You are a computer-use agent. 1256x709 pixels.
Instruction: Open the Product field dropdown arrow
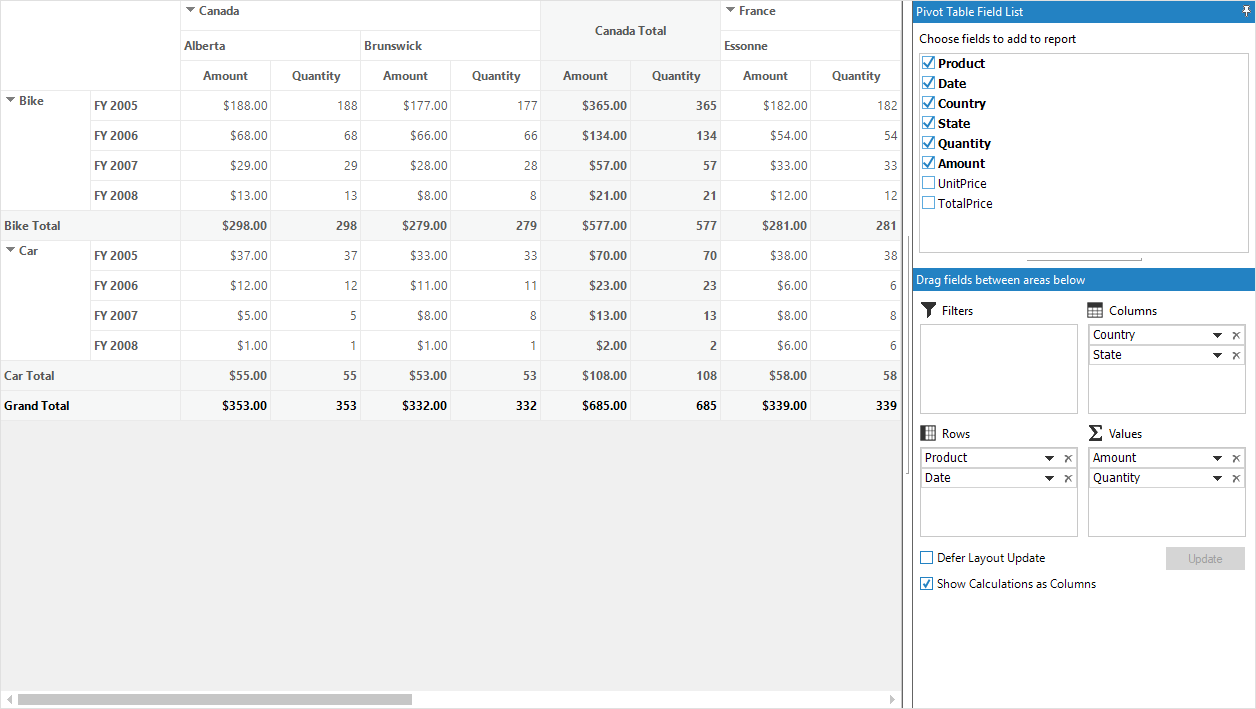click(x=1049, y=459)
